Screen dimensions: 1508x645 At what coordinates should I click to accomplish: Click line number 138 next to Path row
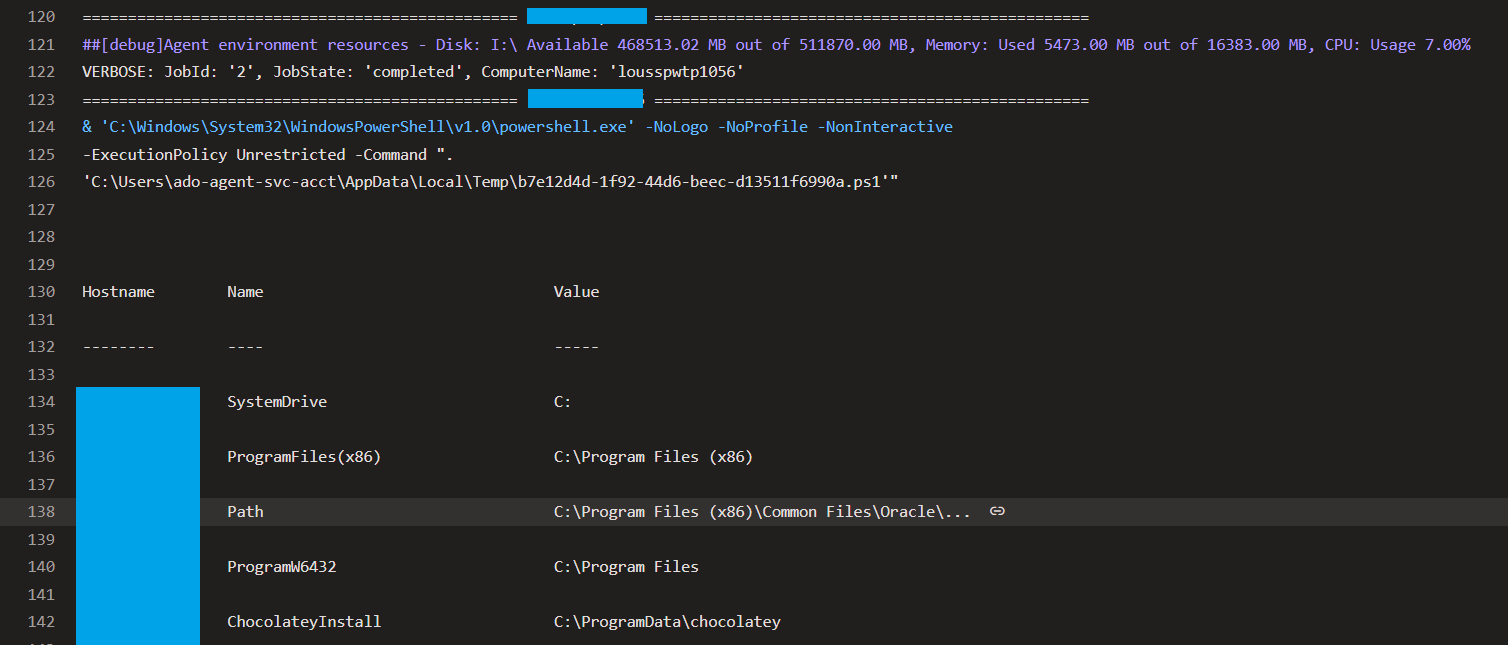click(x=40, y=511)
